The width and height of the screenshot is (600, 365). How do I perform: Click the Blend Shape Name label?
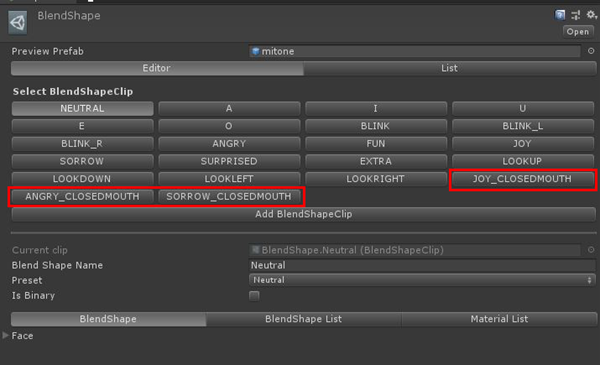point(57,266)
